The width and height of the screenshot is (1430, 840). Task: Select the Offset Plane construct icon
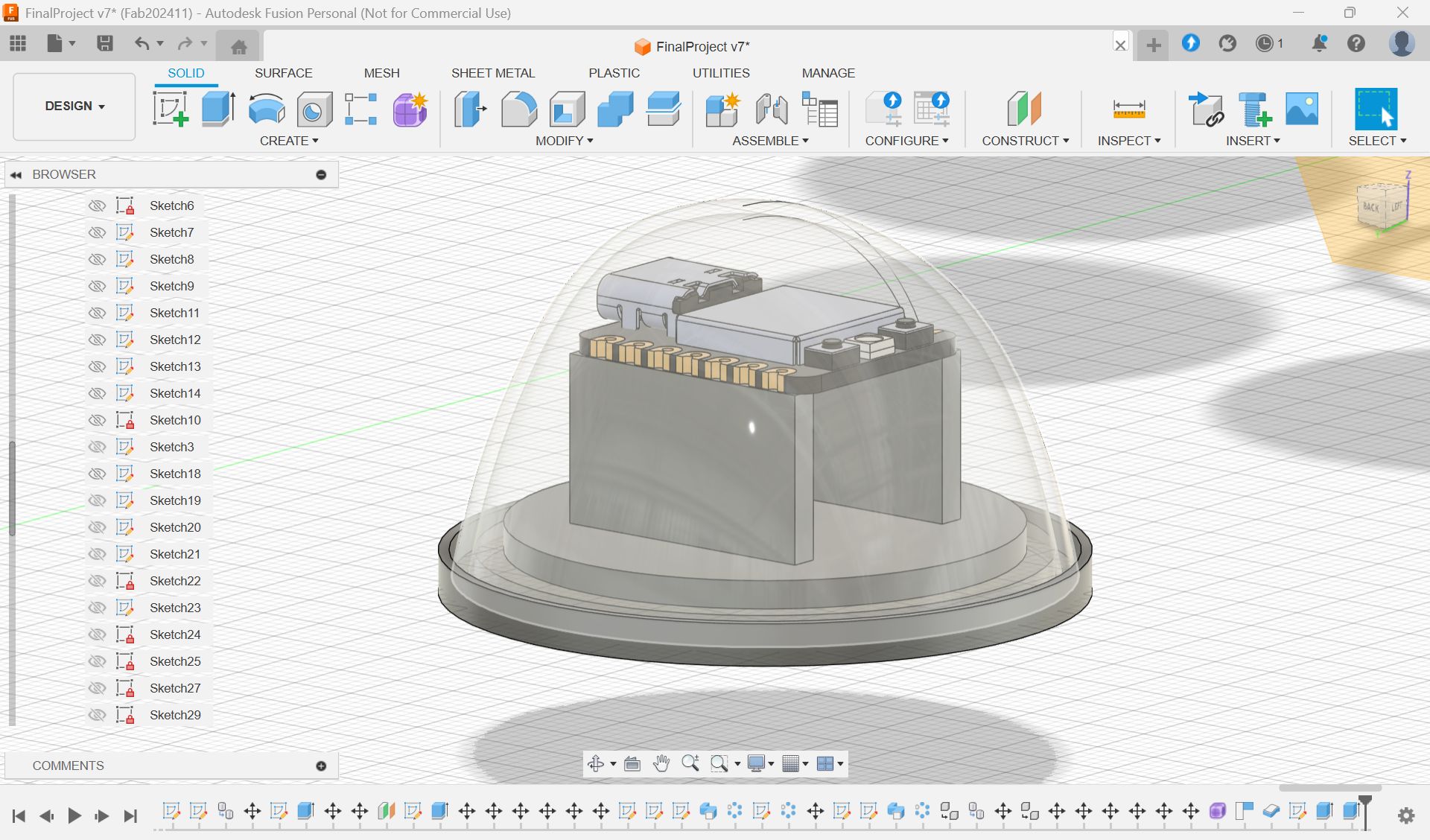coord(1024,109)
